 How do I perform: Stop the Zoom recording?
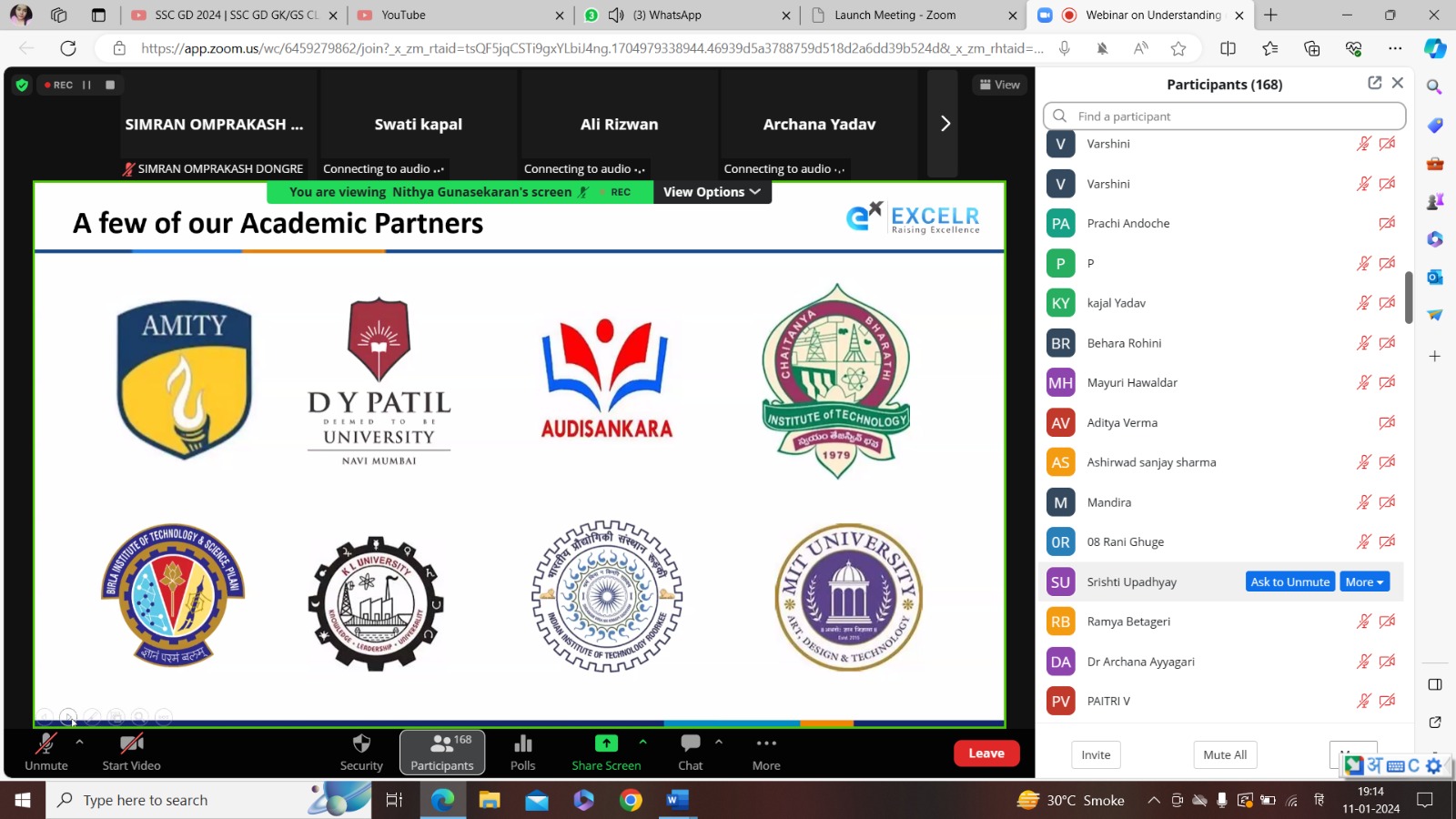coord(110,85)
